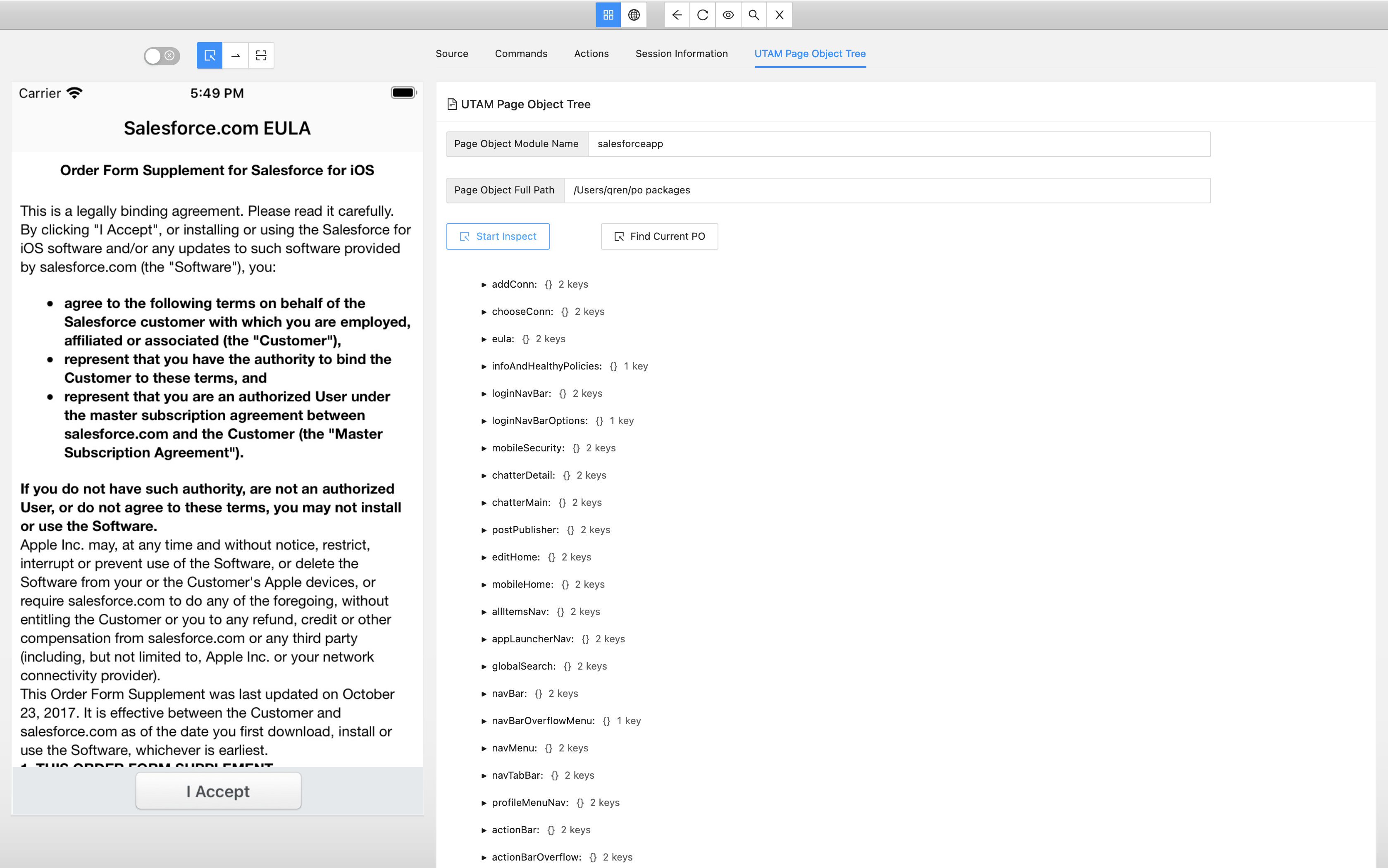Screen dimensions: 1388x868
Task: Refresh source and screenshot
Action: click(x=703, y=15)
